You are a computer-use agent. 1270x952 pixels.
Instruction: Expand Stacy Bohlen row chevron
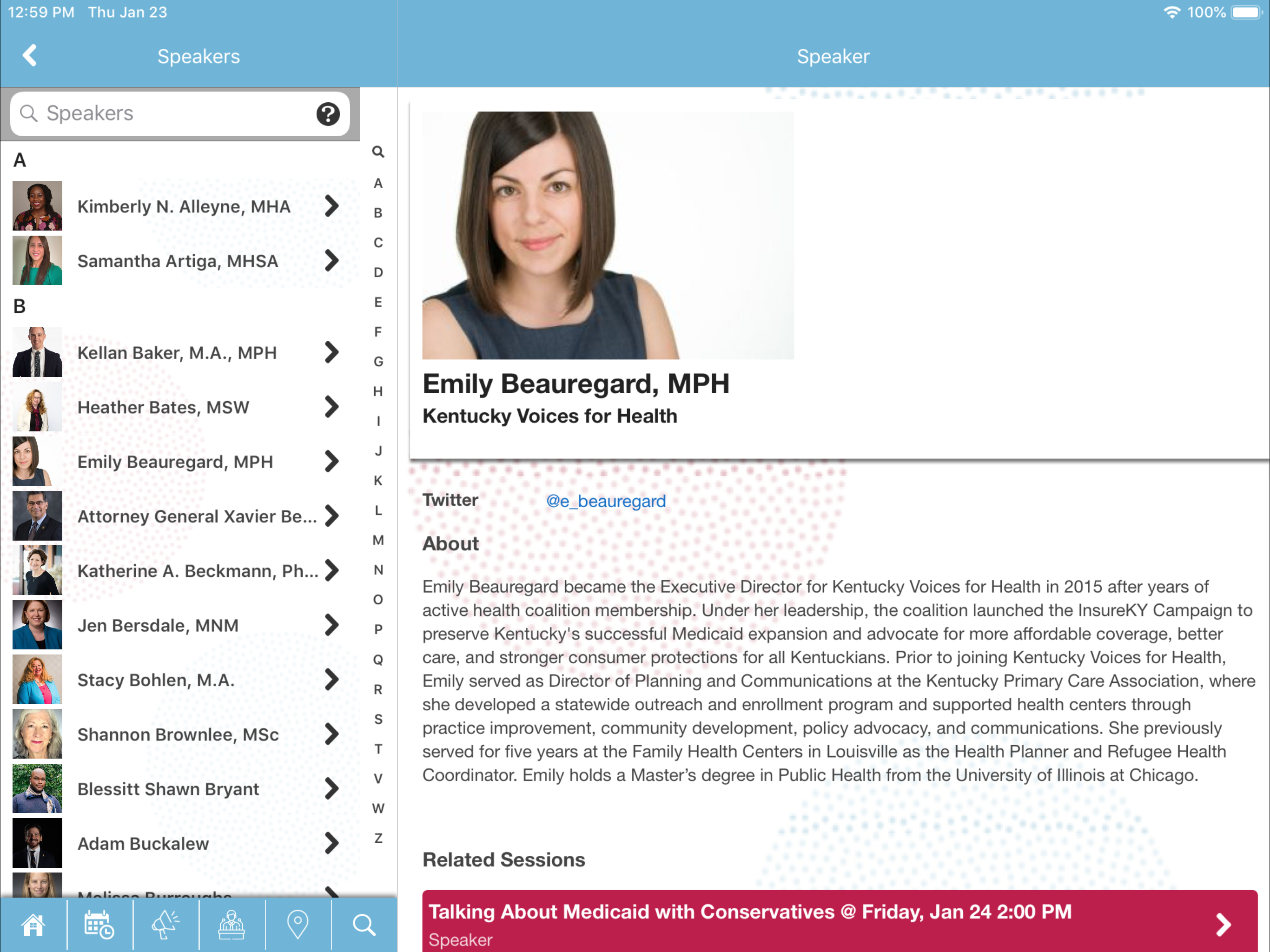coord(331,679)
